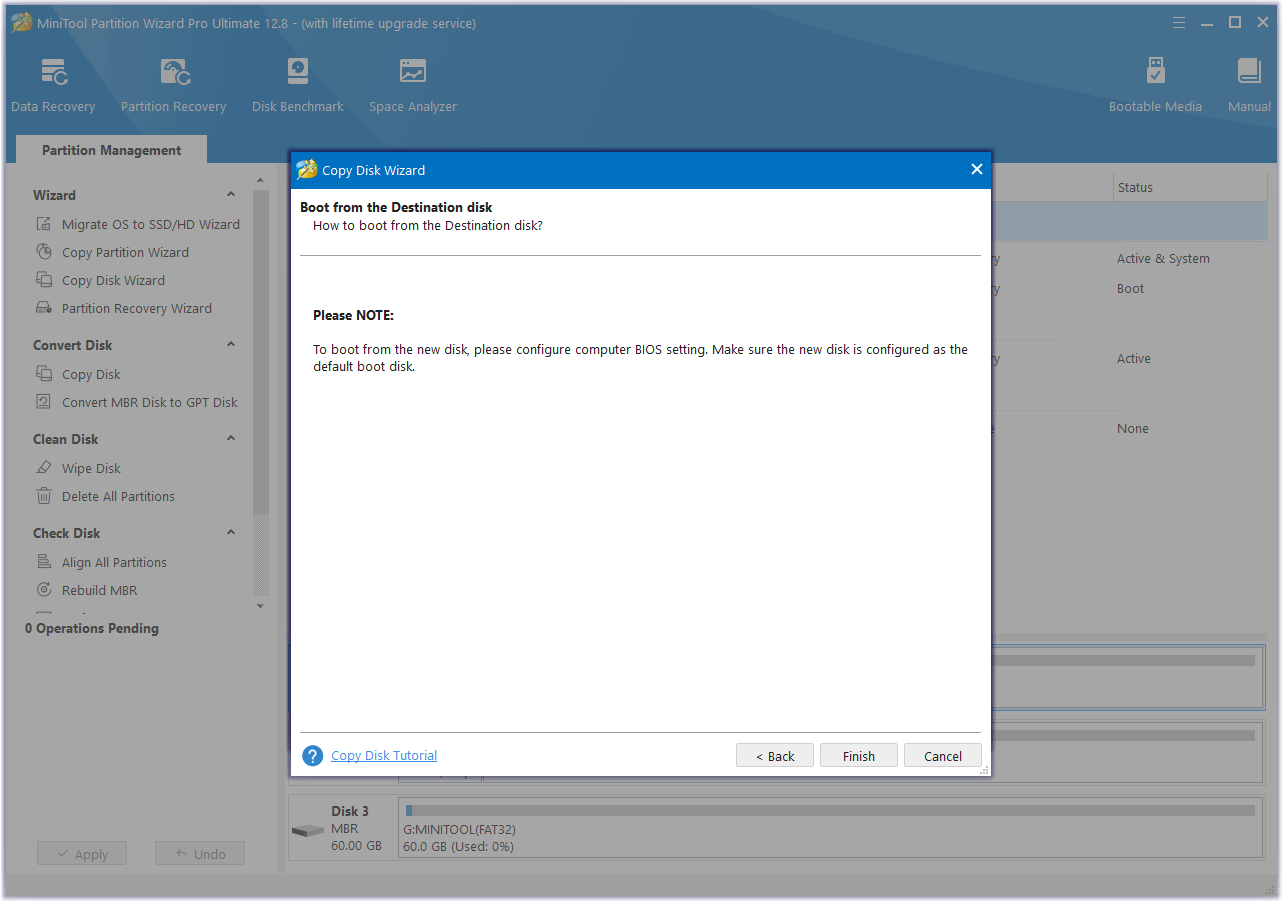Click sidebar scrollbar down arrow

point(261,605)
